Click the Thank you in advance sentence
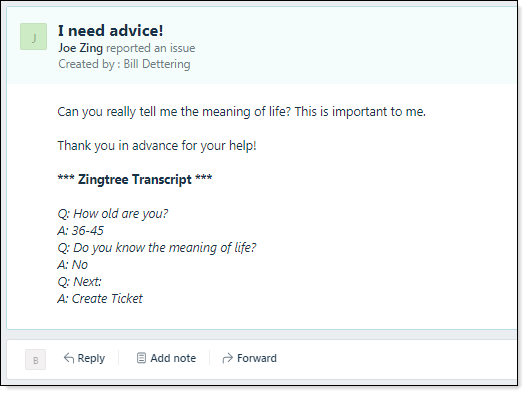The image size is (527, 395). coord(157,146)
